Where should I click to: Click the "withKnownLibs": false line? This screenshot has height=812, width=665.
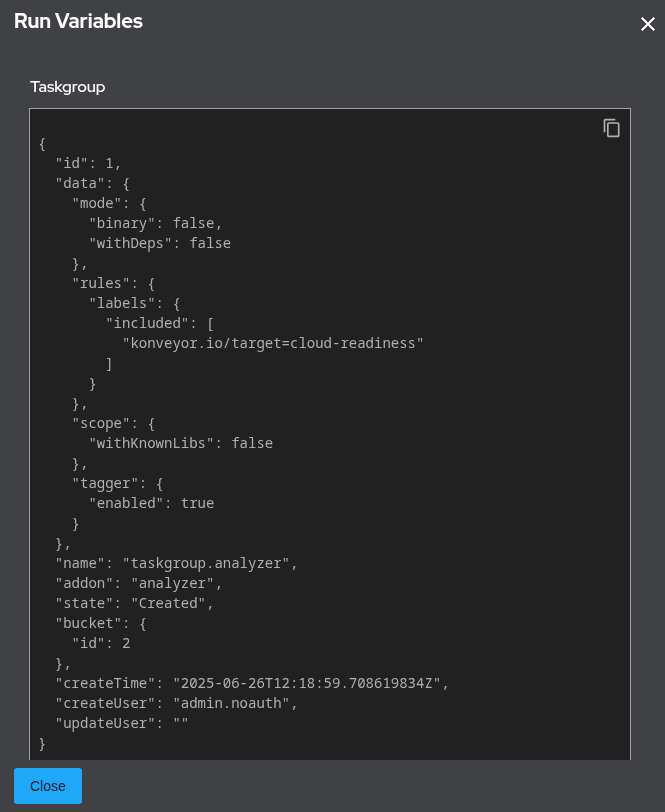pos(180,443)
